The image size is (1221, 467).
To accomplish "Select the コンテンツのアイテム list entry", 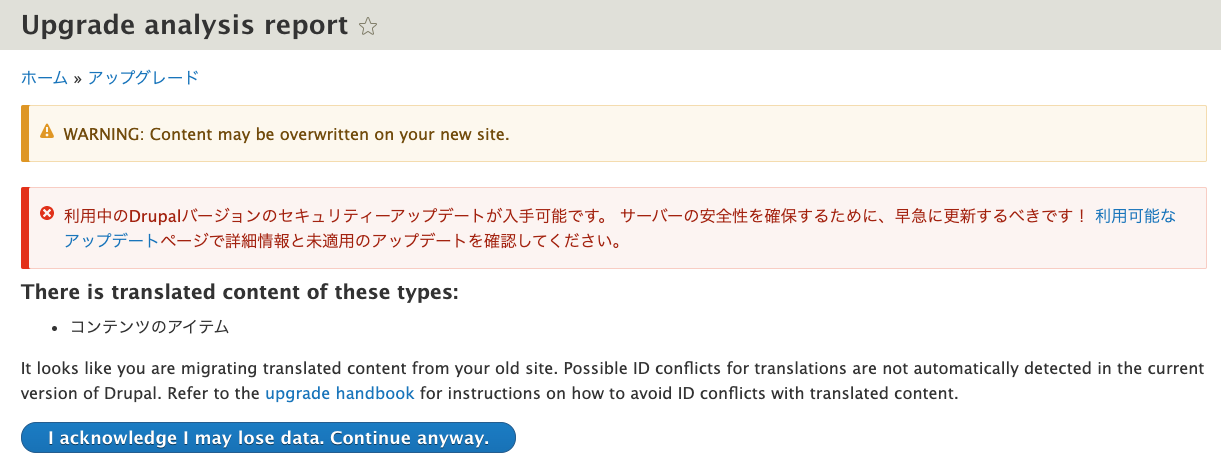I will click(149, 327).
